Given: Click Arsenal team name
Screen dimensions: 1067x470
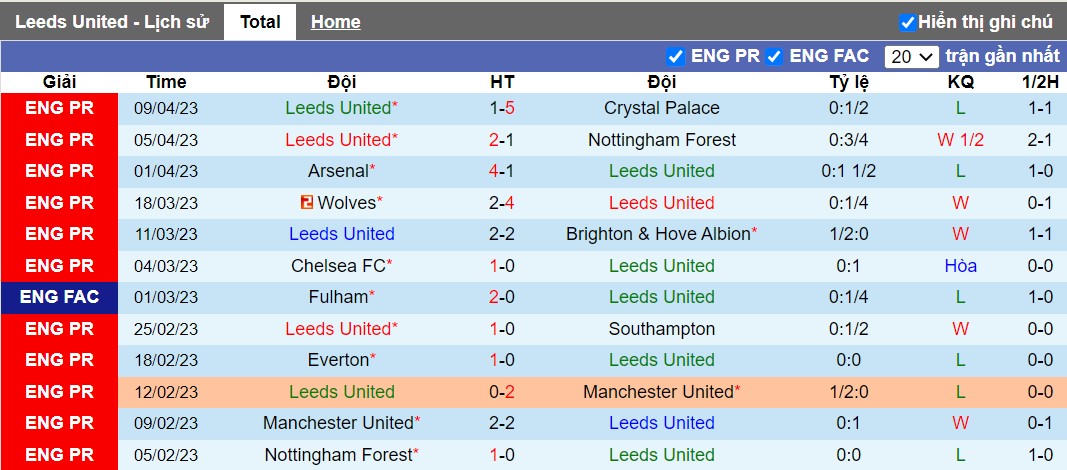Looking at the screenshot, I should pyautogui.click(x=338, y=171).
